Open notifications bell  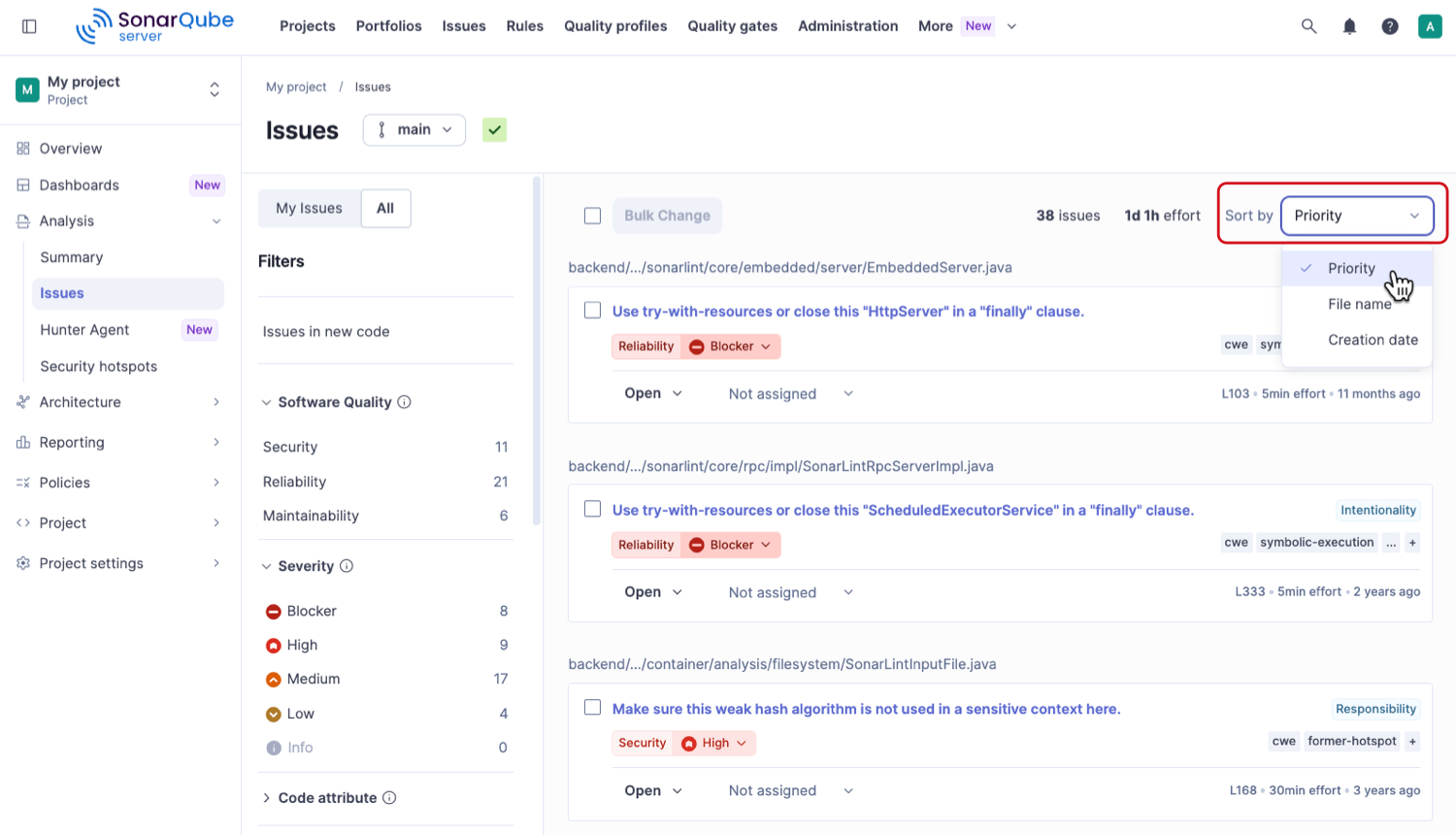[x=1349, y=26]
